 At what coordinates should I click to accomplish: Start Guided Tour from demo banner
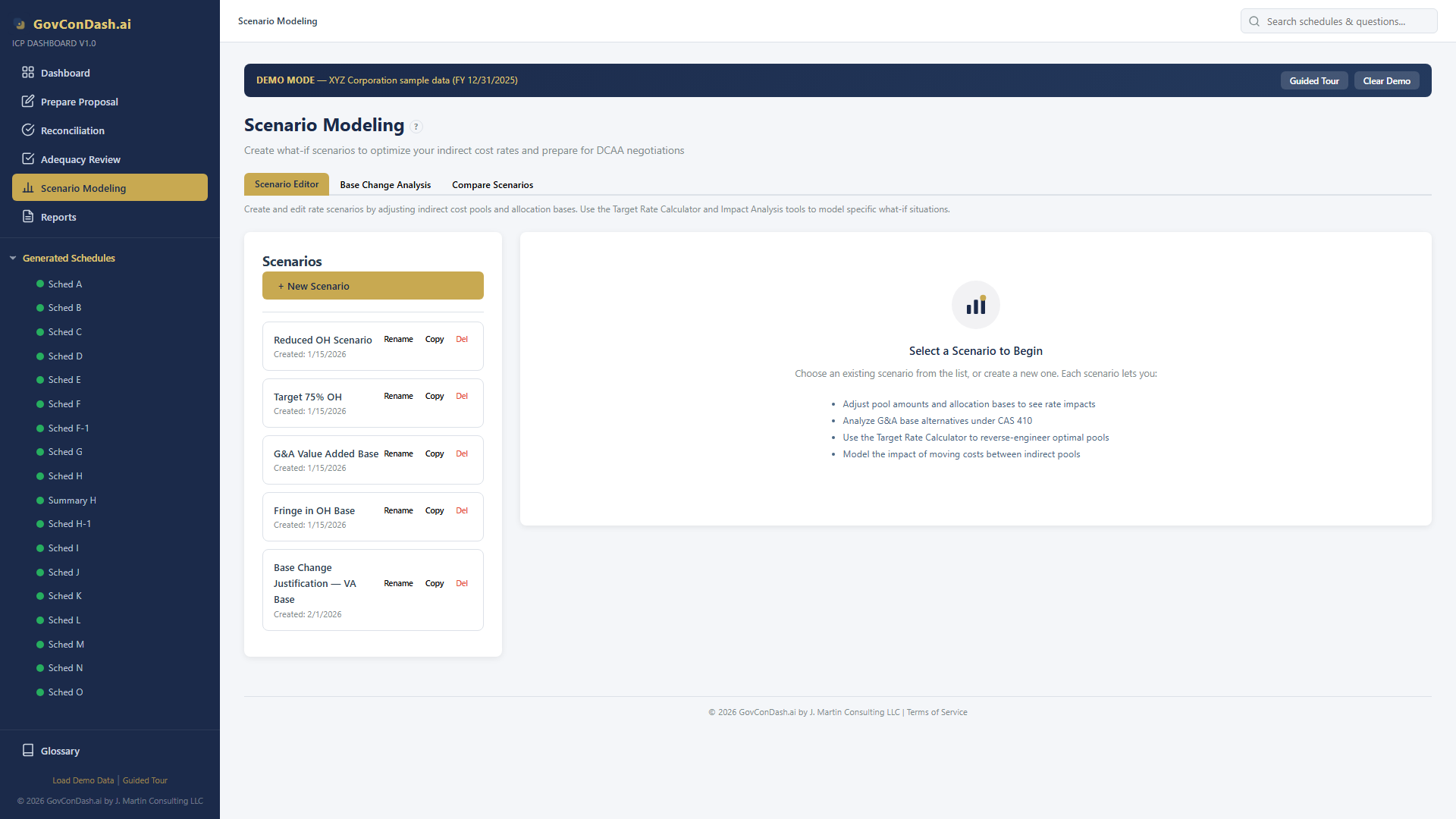coord(1313,81)
